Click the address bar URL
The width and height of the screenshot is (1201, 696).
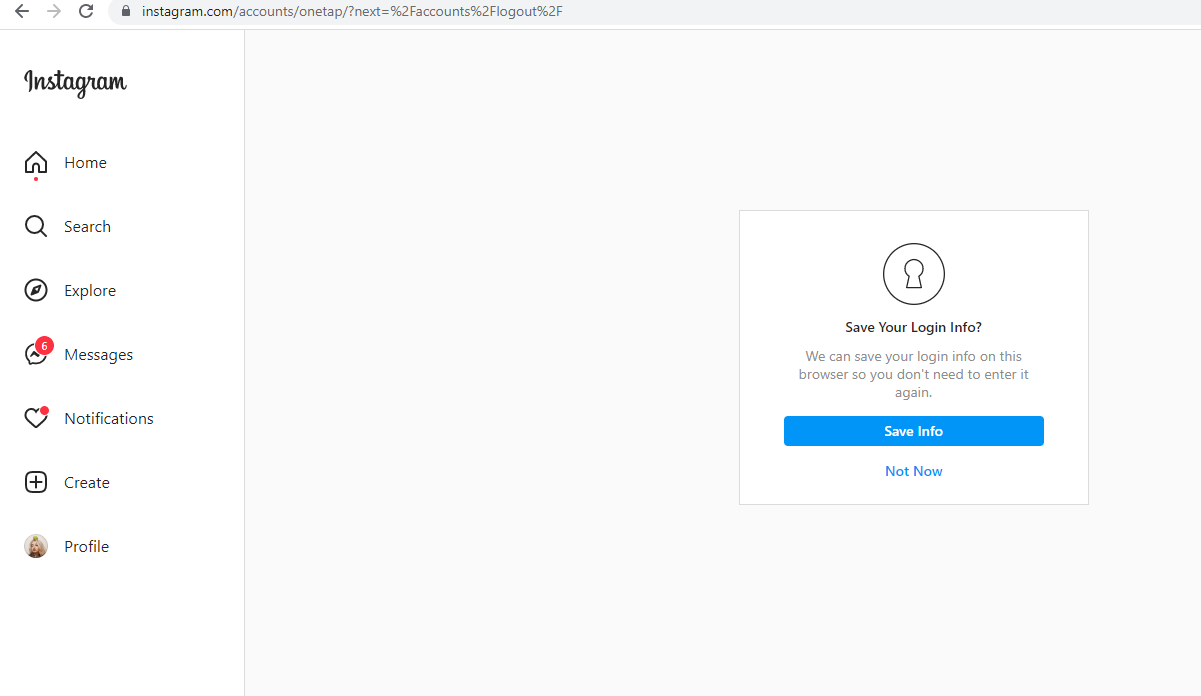(x=353, y=12)
